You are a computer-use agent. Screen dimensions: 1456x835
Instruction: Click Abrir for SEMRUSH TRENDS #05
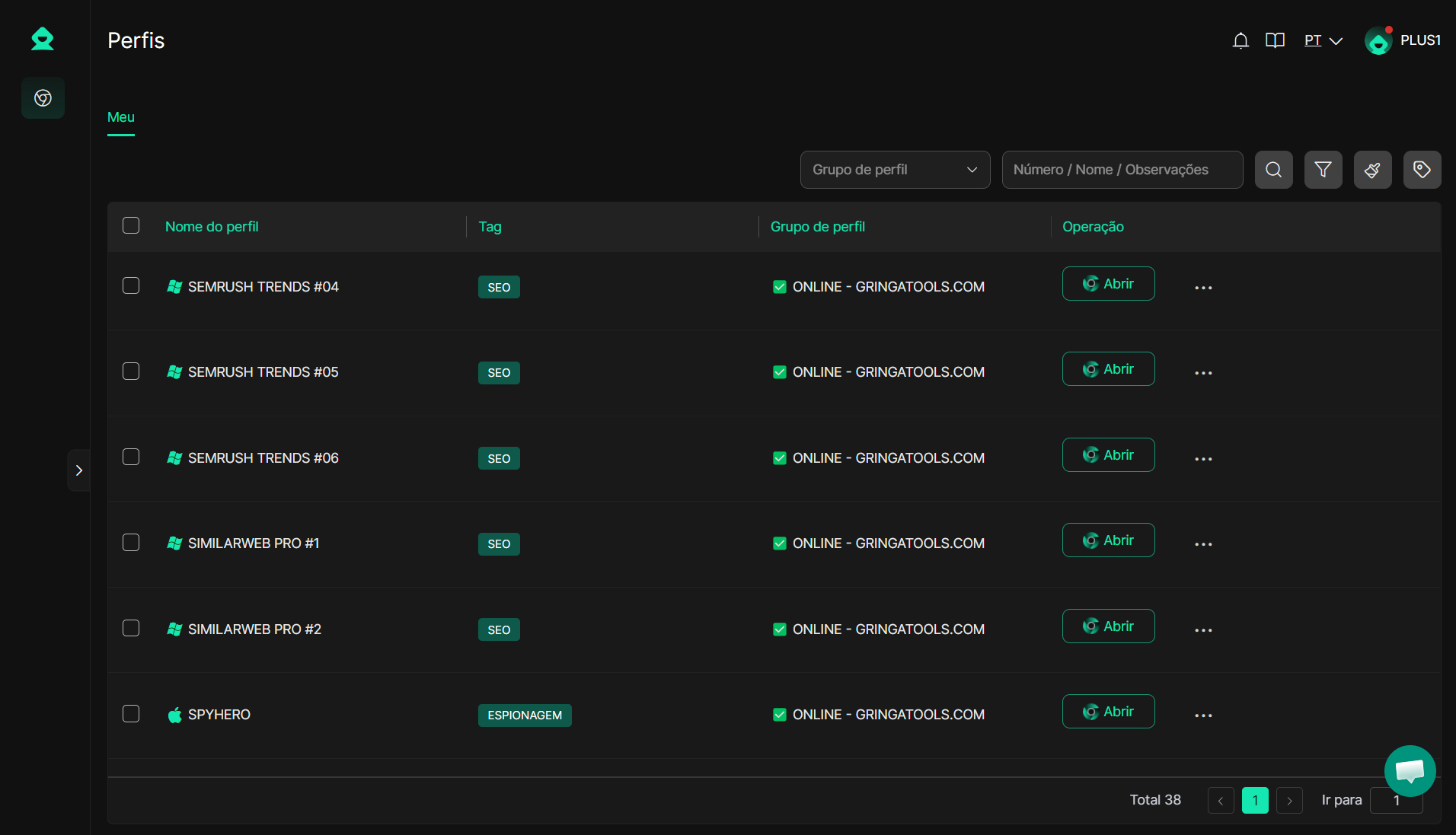point(1109,369)
